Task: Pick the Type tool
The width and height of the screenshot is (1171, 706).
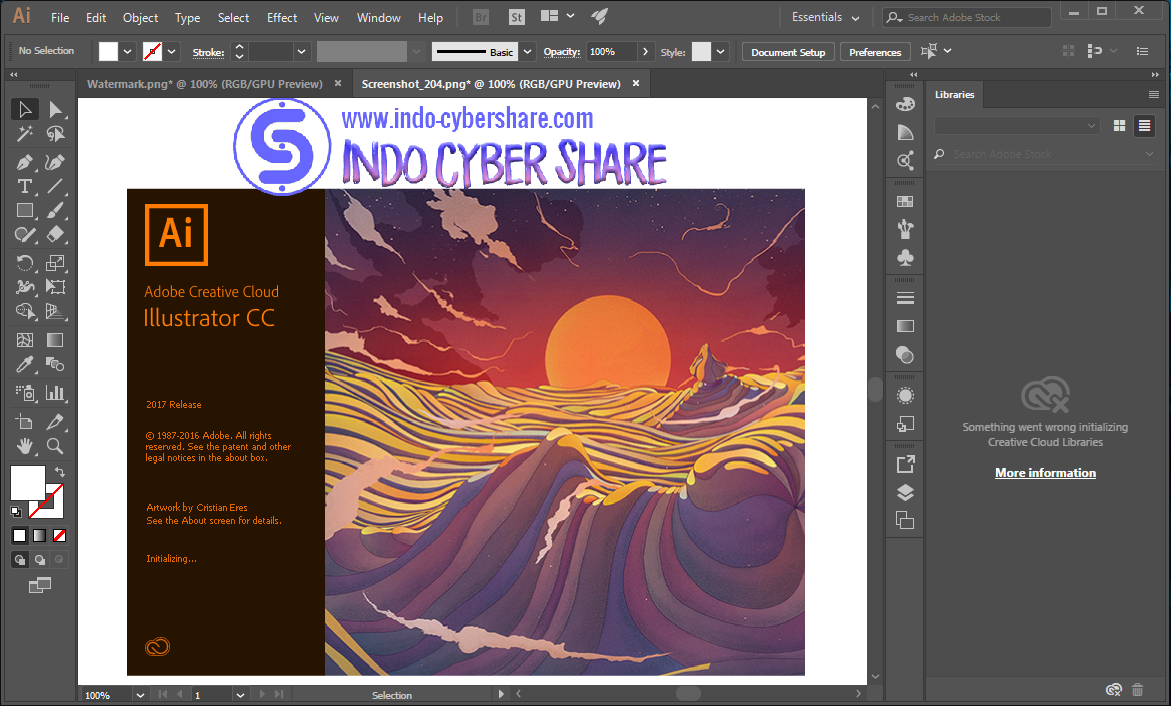Action: click(x=25, y=186)
